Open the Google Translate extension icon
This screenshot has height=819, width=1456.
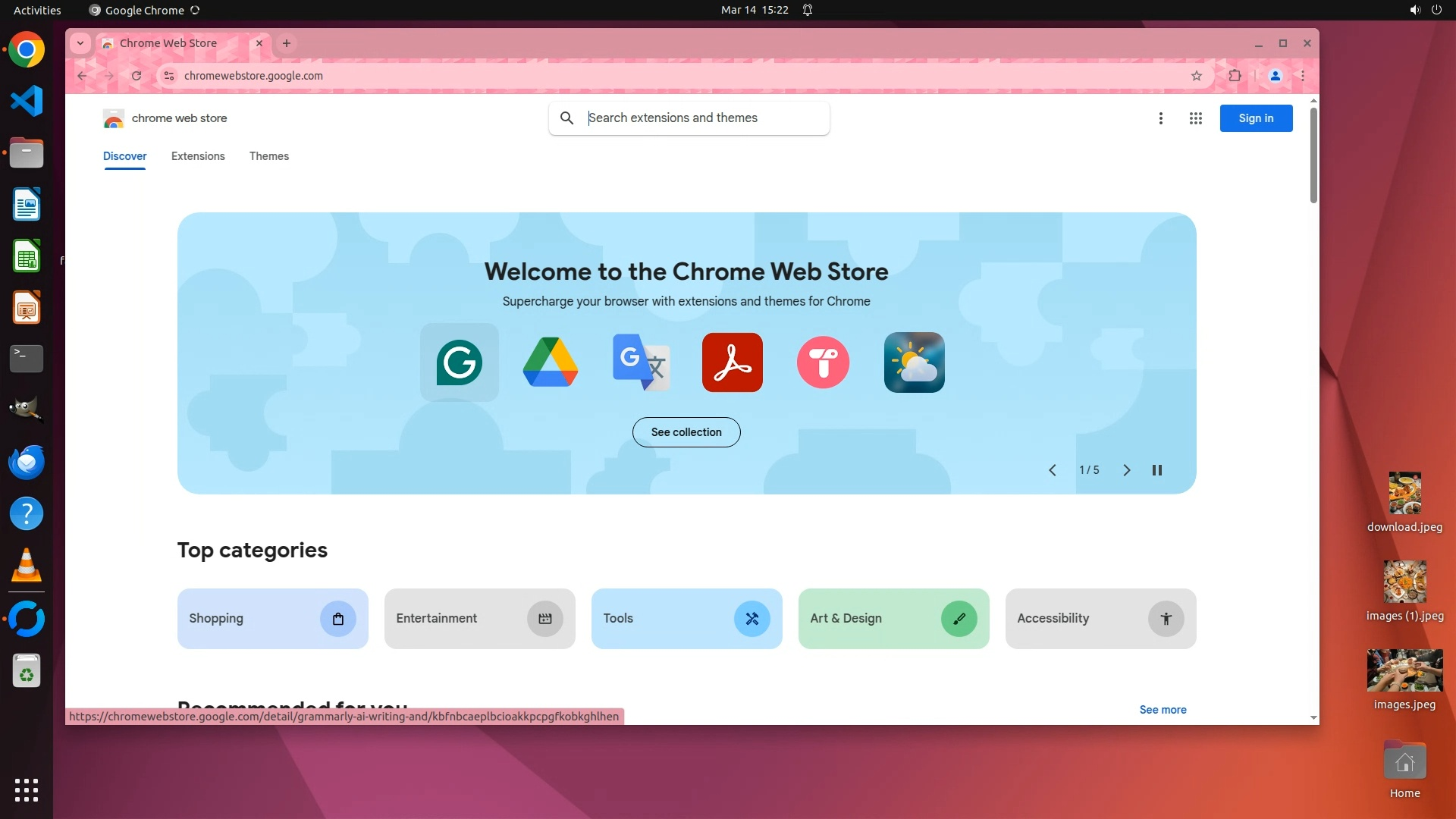(x=642, y=362)
